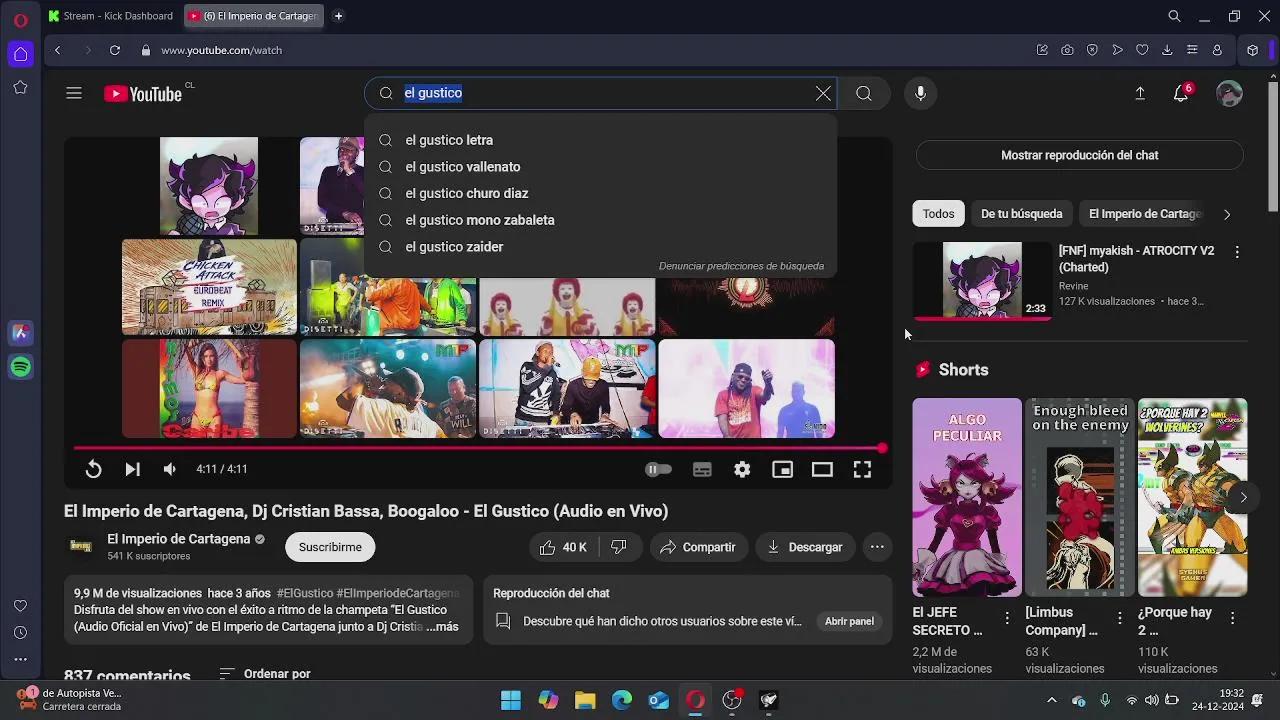1280x720 pixels.
Task: Open more actions menu beside Descargar
Action: coord(877,547)
